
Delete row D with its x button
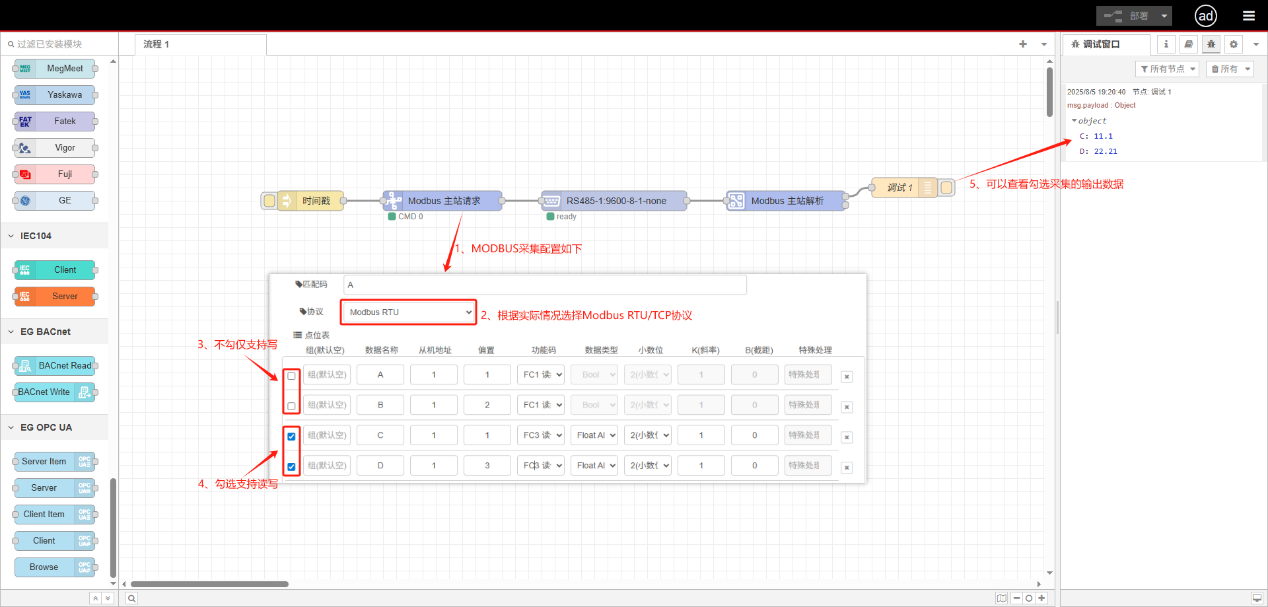[x=846, y=467]
